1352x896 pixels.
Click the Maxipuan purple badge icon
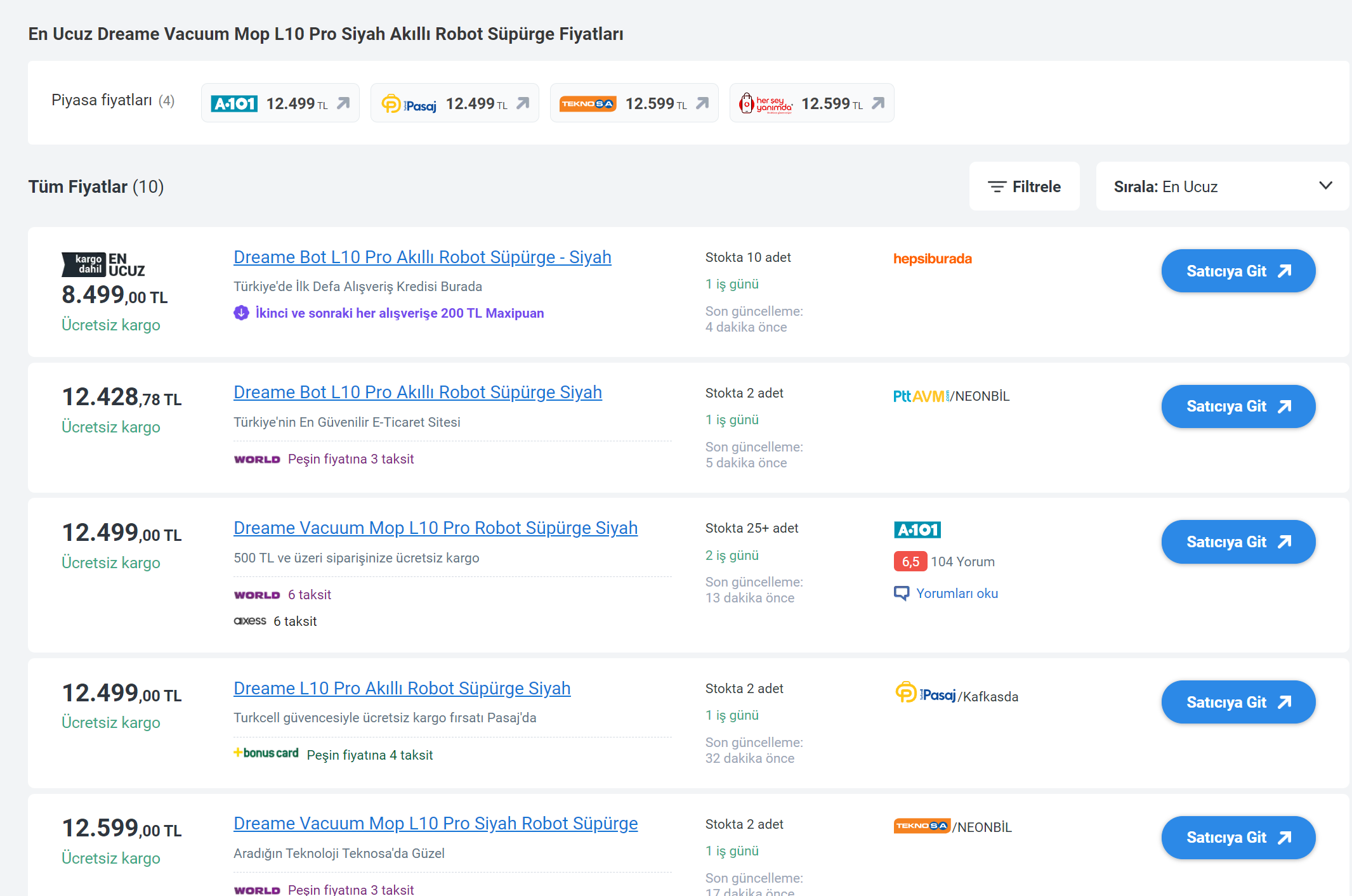click(241, 313)
